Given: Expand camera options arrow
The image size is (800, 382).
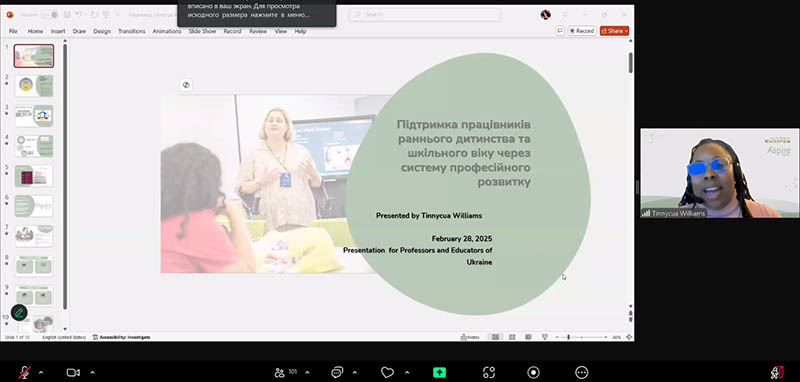Looking at the screenshot, I should click(x=92, y=373).
